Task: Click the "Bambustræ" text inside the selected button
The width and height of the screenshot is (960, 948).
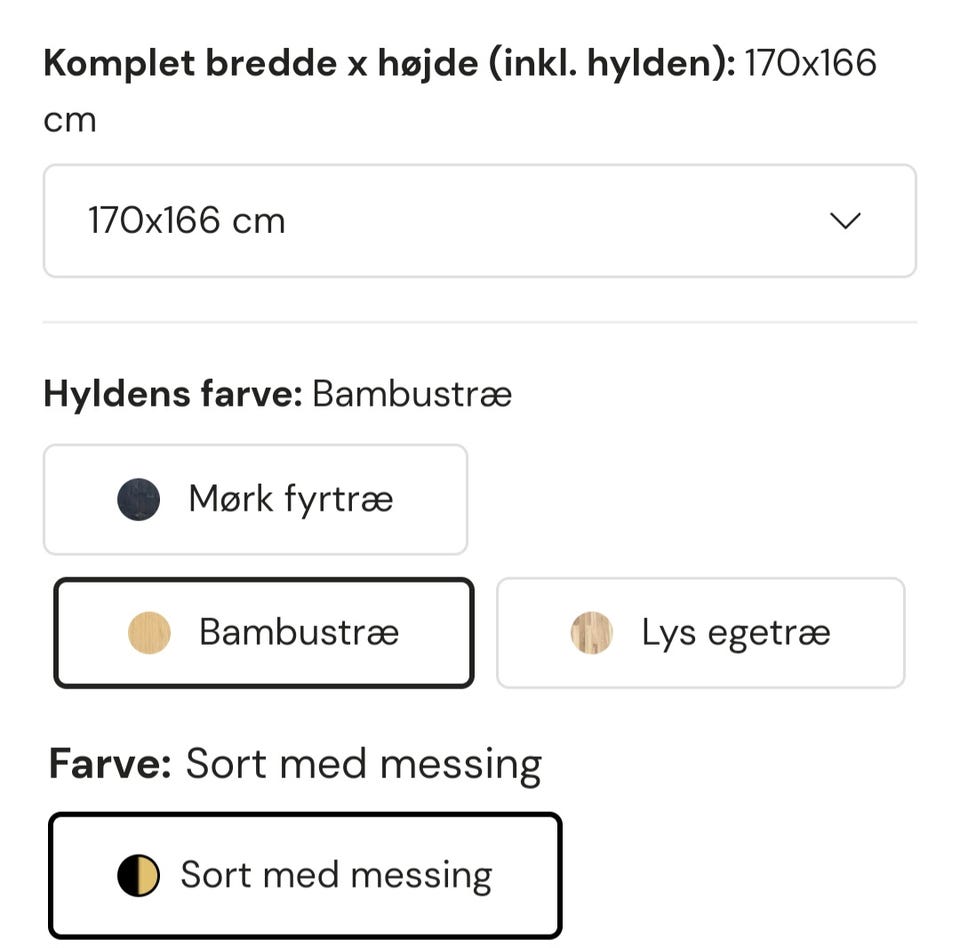Action: [299, 633]
